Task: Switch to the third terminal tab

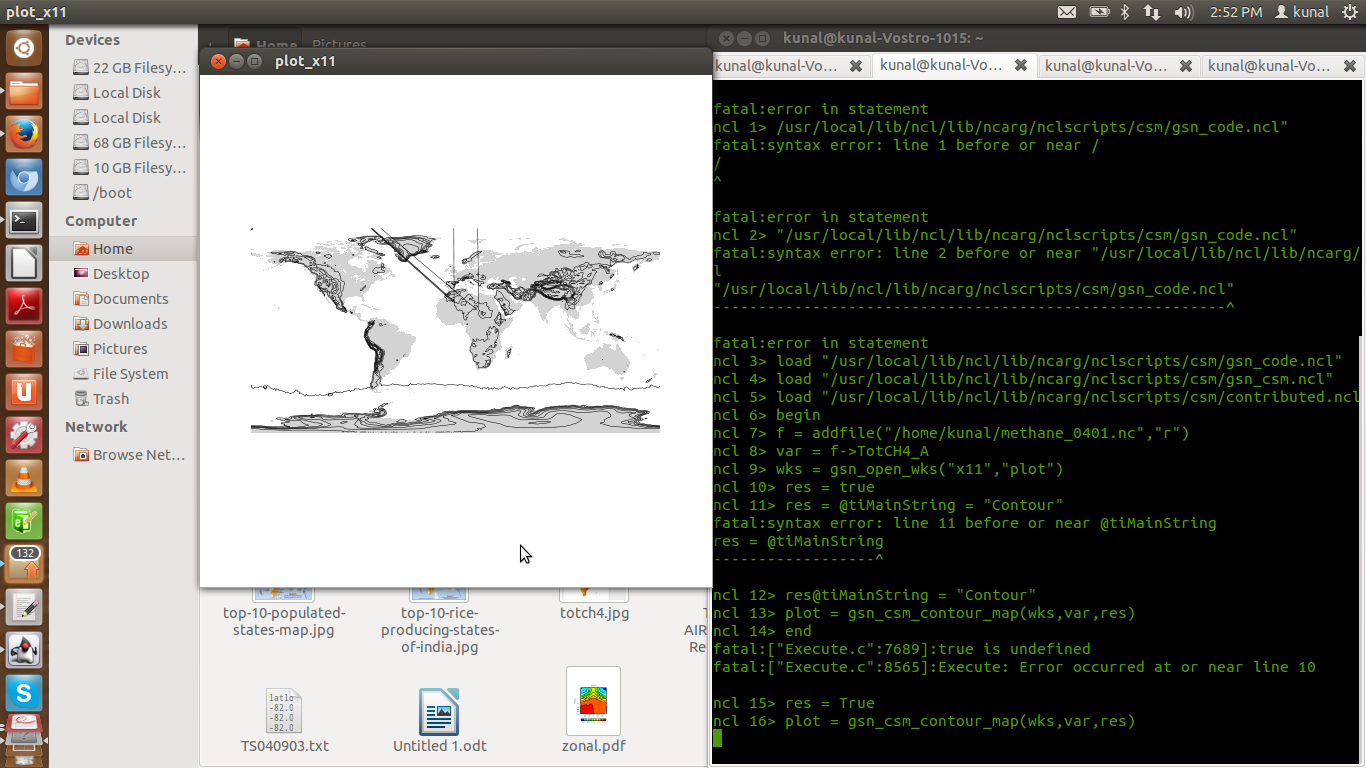Action: [x=1106, y=66]
